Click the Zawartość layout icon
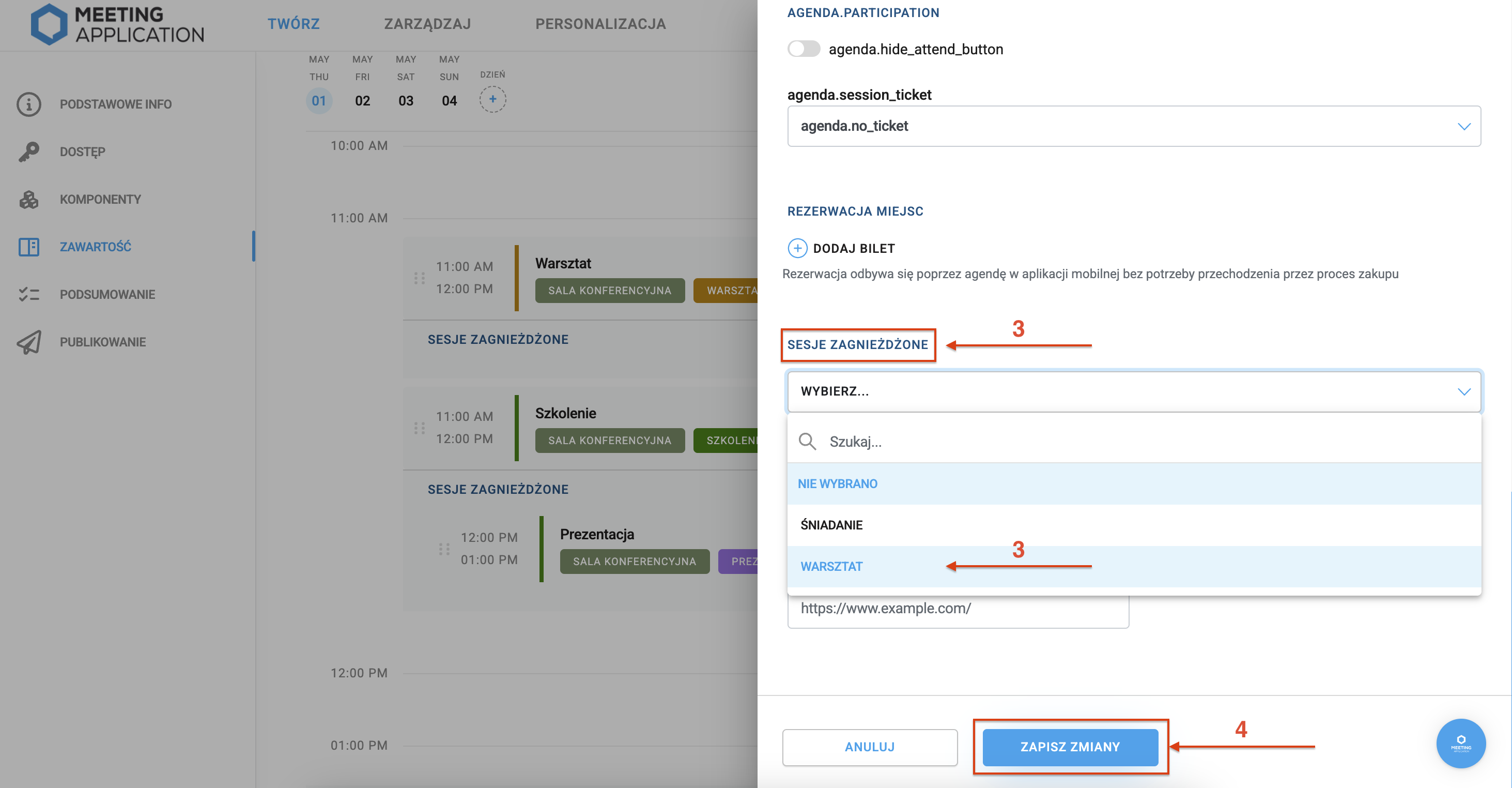 click(29, 247)
